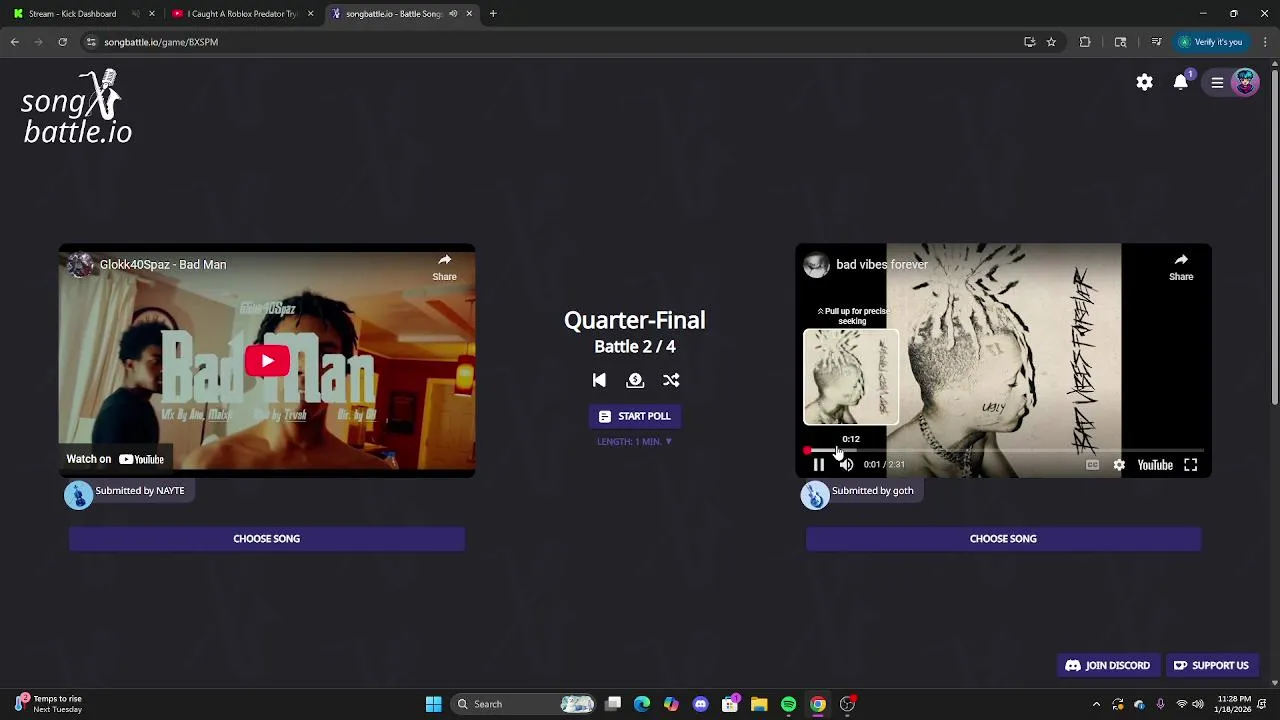Open the Windows Start menu
Viewport: 1280px width, 720px height.
(x=433, y=704)
